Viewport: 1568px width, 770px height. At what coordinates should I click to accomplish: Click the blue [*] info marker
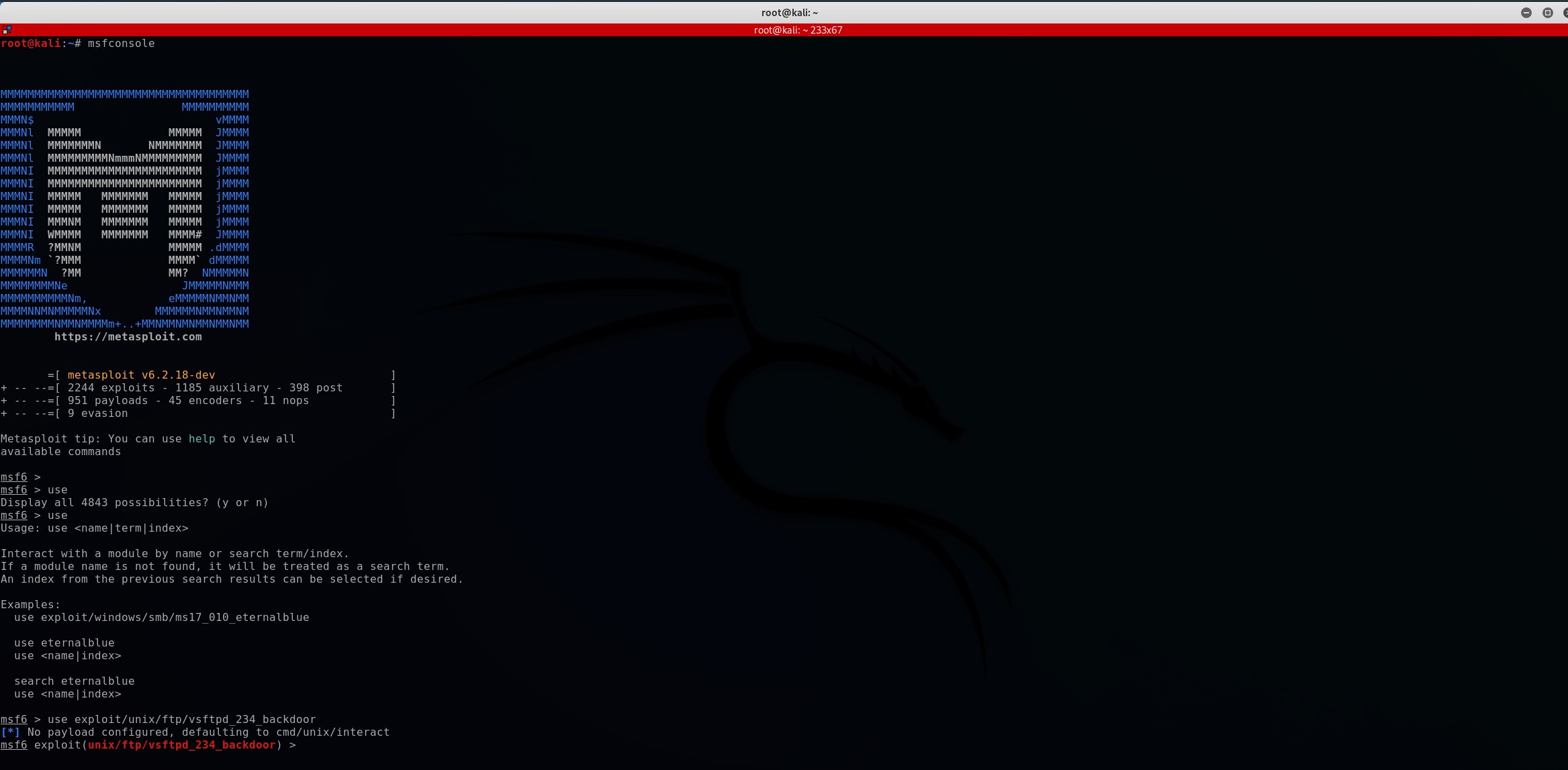pos(10,732)
